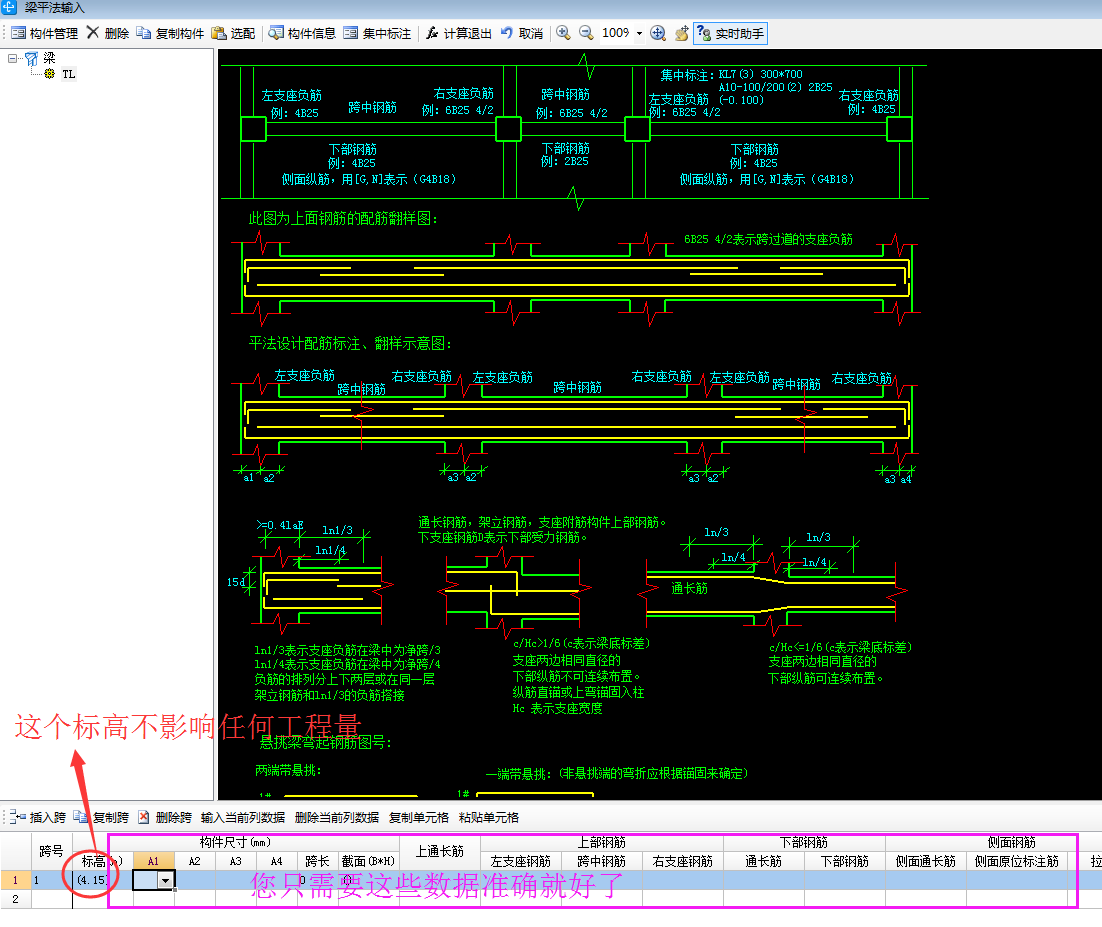Click the 构件尺寸(mm) group header
The height and width of the screenshot is (927, 1102).
pyautogui.click(x=235, y=842)
